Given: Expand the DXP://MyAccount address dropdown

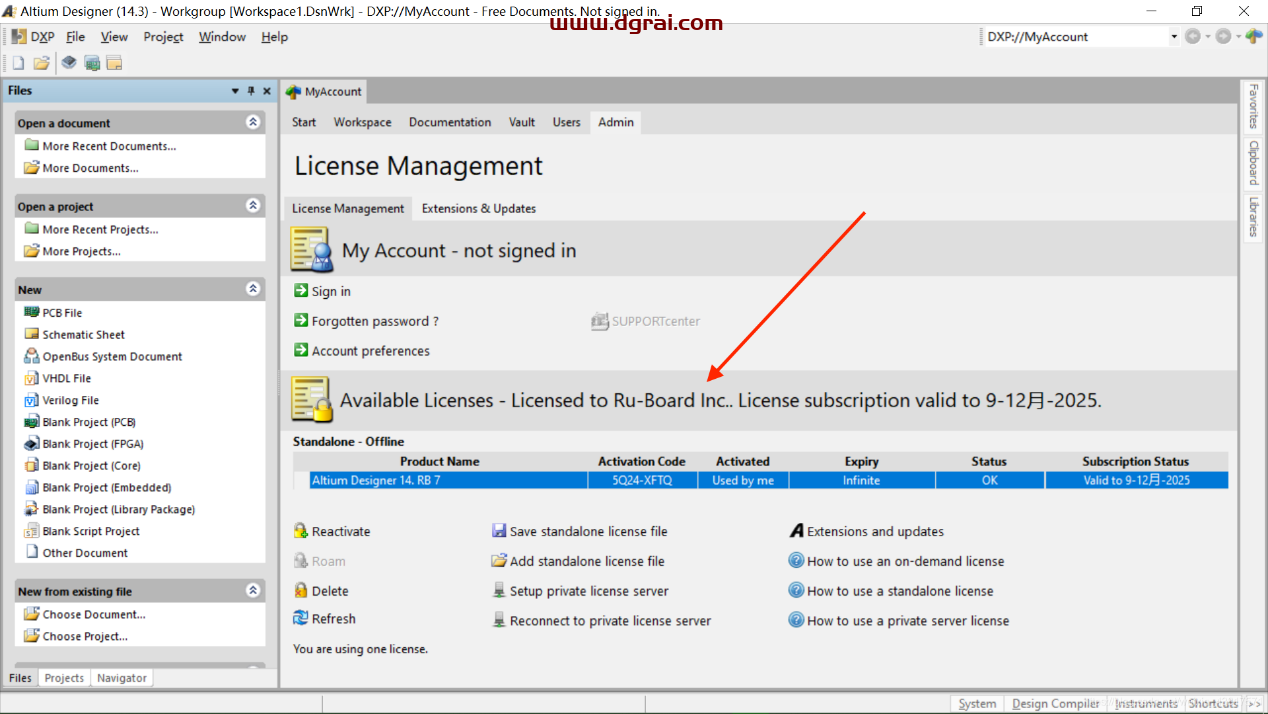Looking at the screenshot, I should [x=1174, y=37].
